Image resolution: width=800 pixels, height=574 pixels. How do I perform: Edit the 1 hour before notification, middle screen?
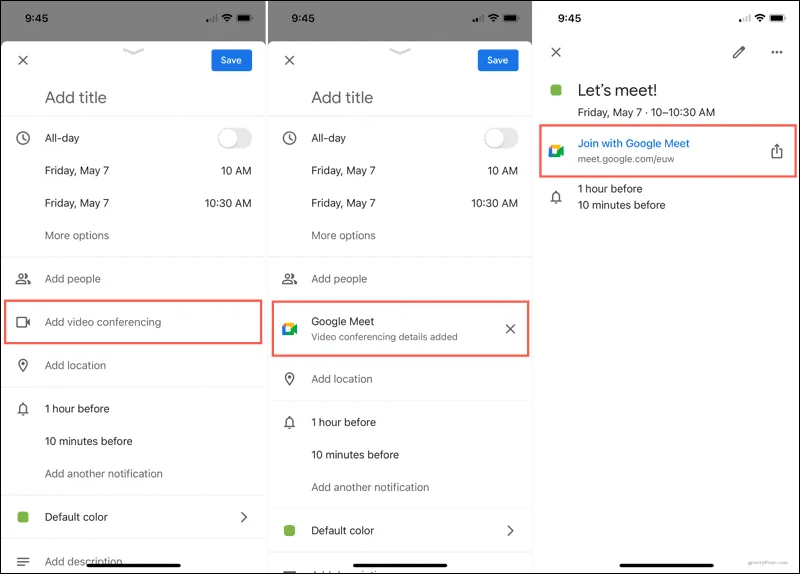point(344,422)
